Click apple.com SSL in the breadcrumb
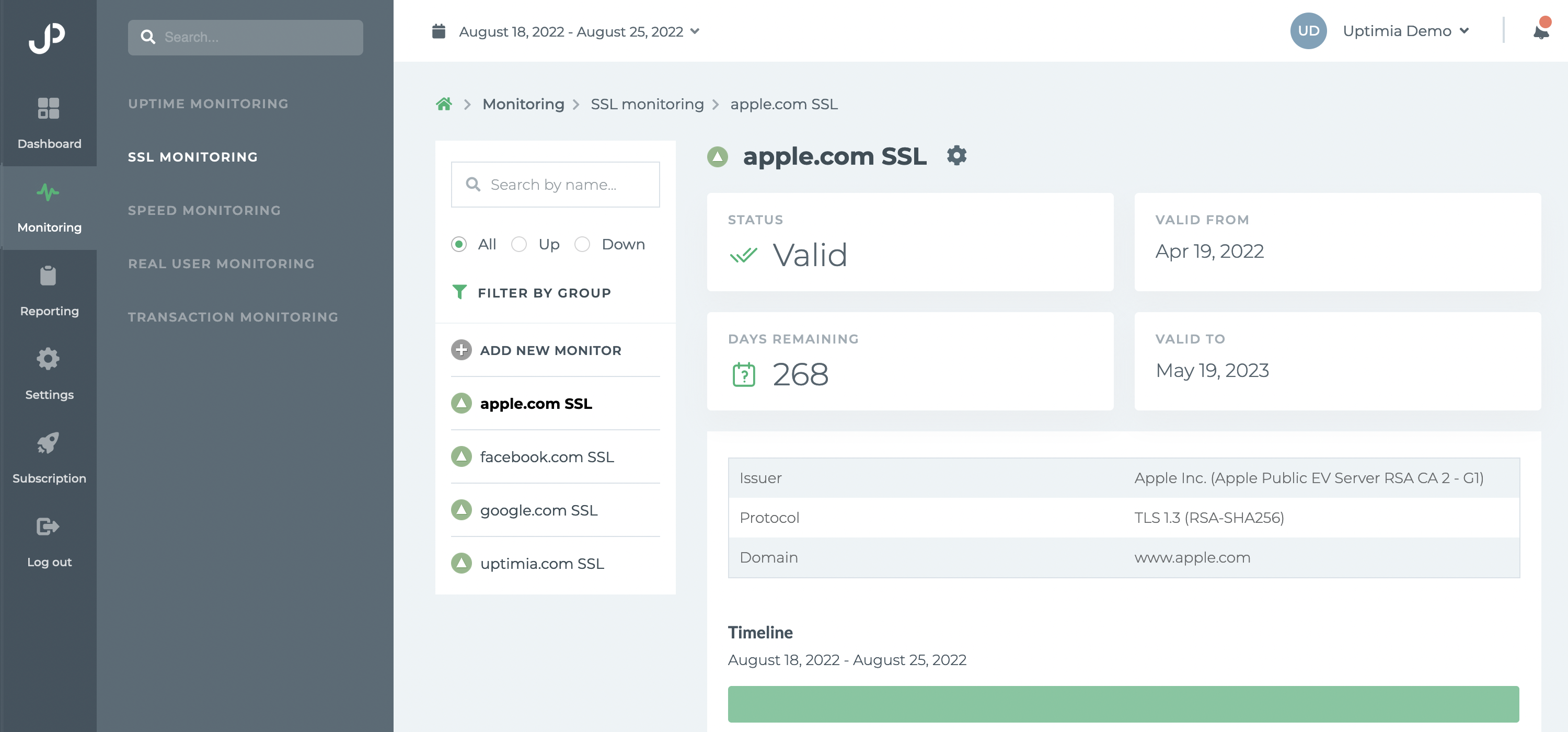 pos(783,104)
